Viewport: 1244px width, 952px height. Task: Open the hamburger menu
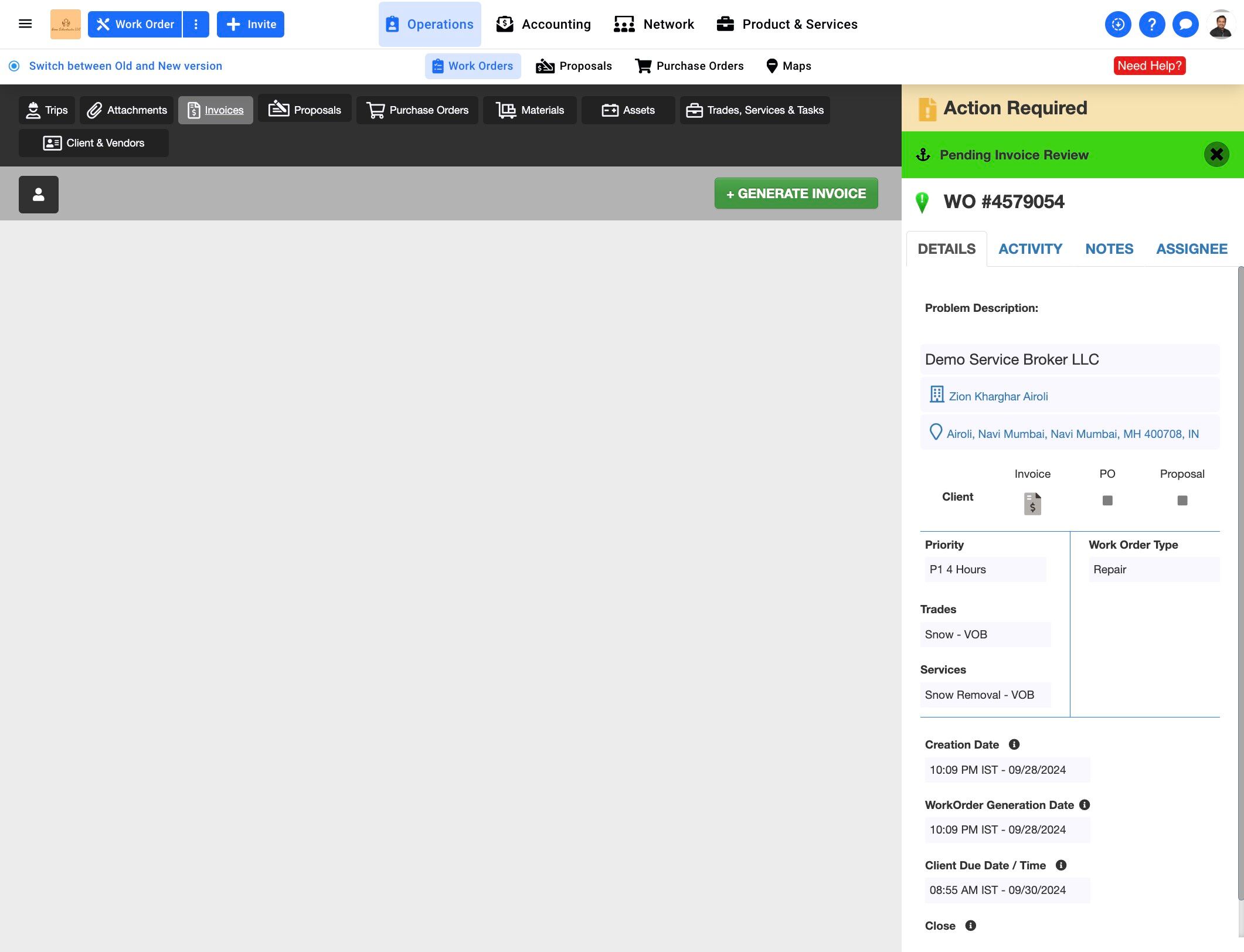pyautogui.click(x=25, y=24)
